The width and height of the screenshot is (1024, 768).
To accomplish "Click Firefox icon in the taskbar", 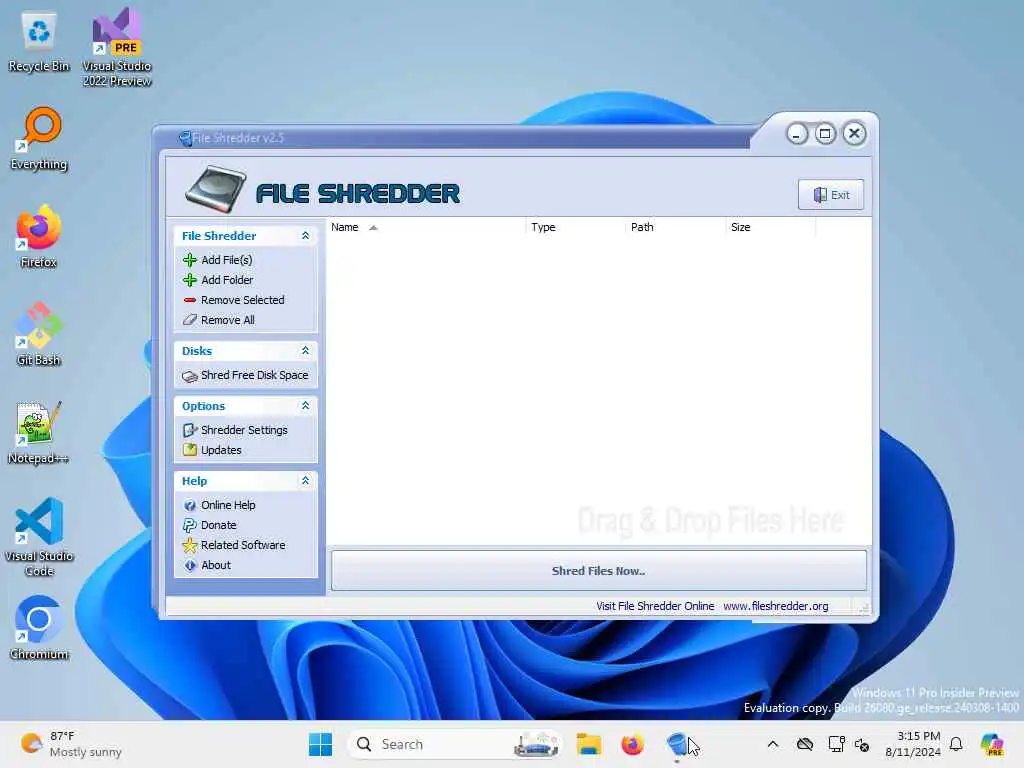I will pos(632,744).
